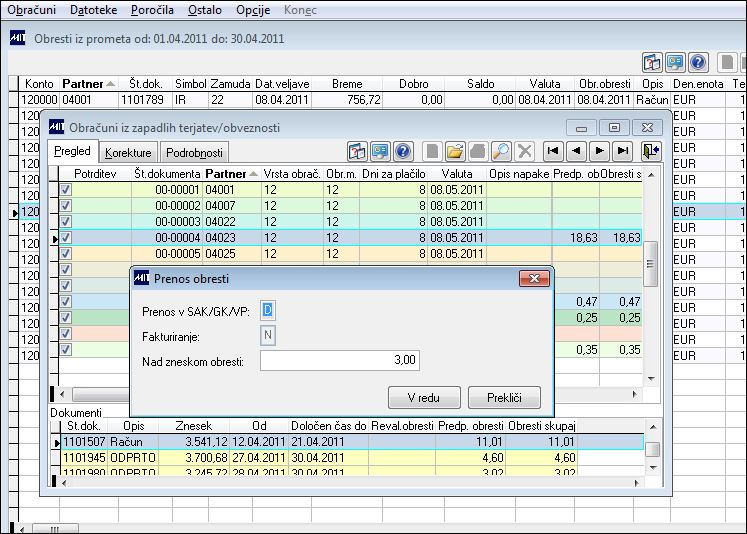Toggle the Potrditev checkbox for document 00-00001
747x534 pixels.
click(x=65, y=189)
